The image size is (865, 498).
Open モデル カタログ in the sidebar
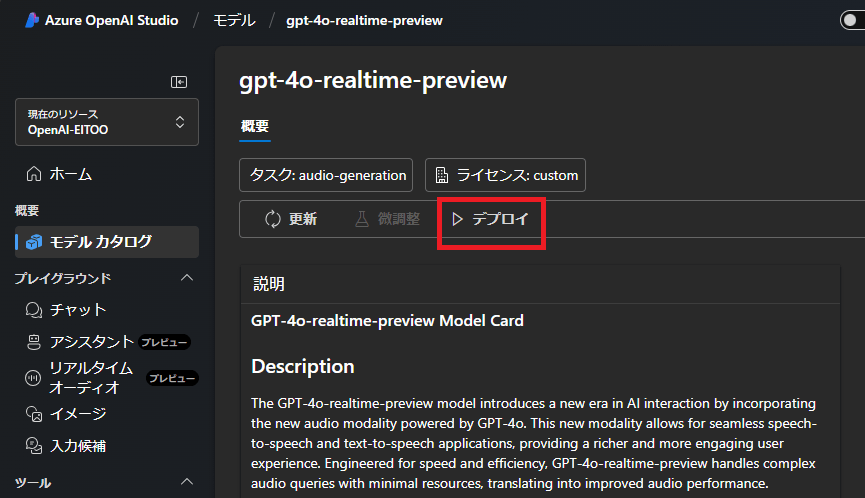point(107,242)
